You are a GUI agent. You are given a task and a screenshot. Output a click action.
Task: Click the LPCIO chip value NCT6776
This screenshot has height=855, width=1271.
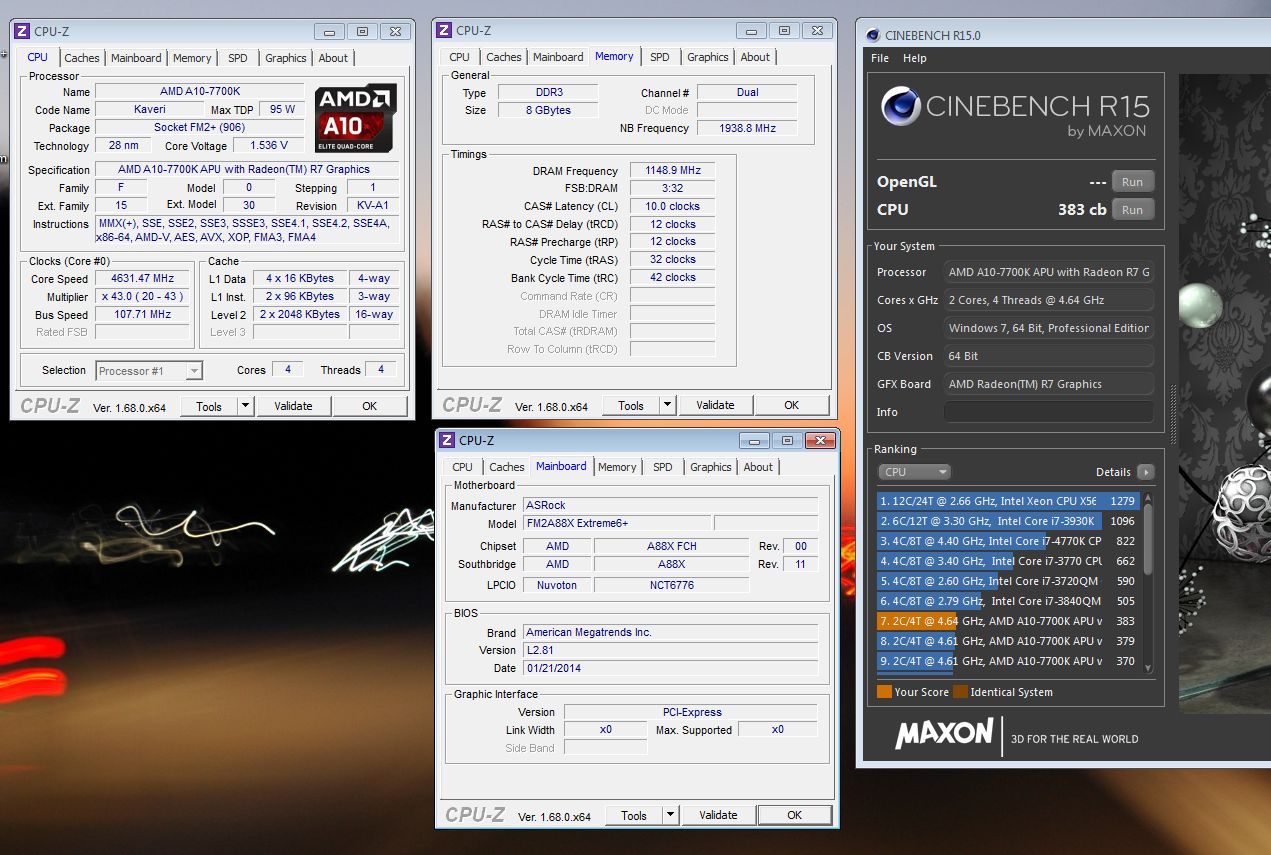pyautogui.click(x=671, y=585)
